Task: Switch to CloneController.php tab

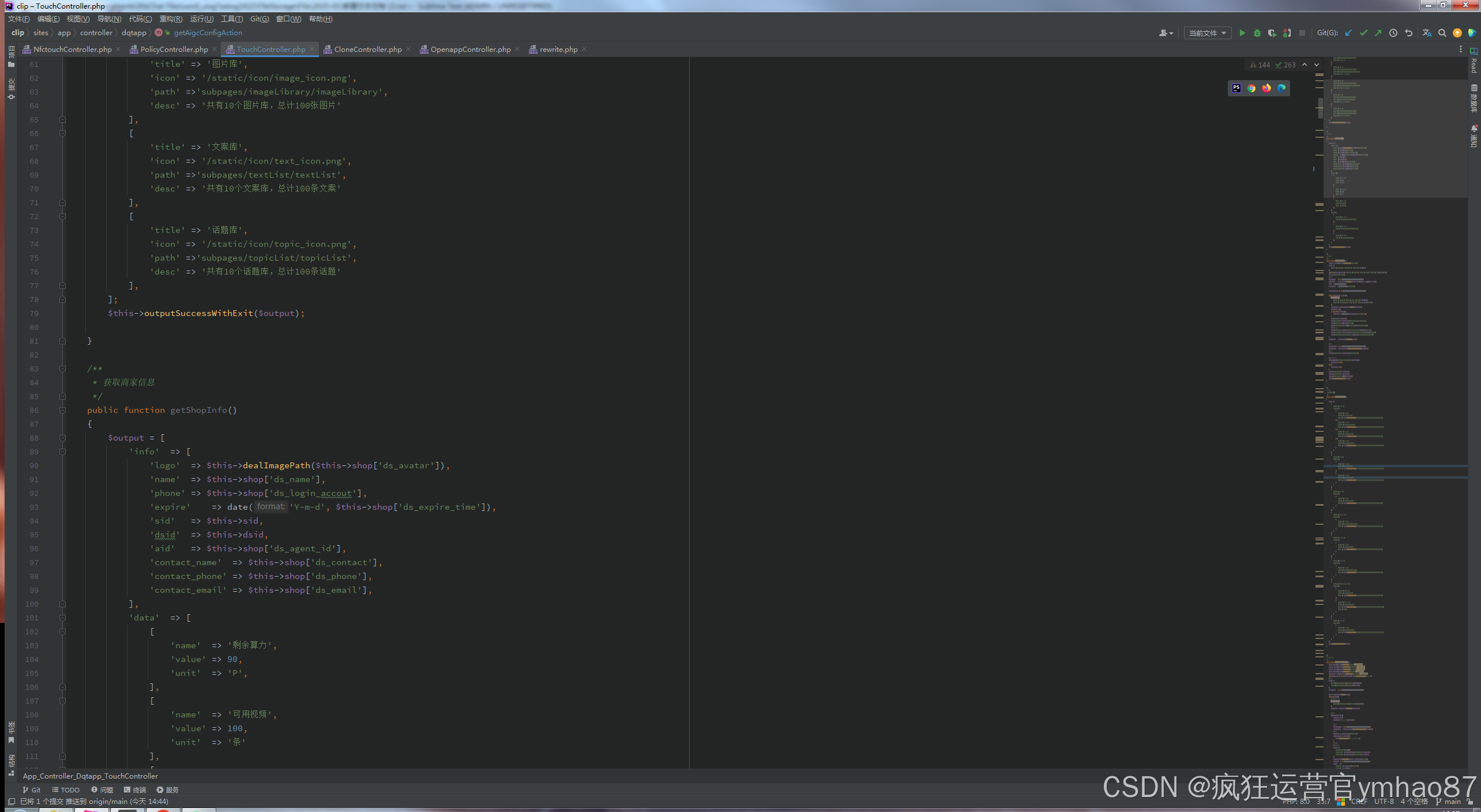Action: pyautogui.click(x=367, y=50)
